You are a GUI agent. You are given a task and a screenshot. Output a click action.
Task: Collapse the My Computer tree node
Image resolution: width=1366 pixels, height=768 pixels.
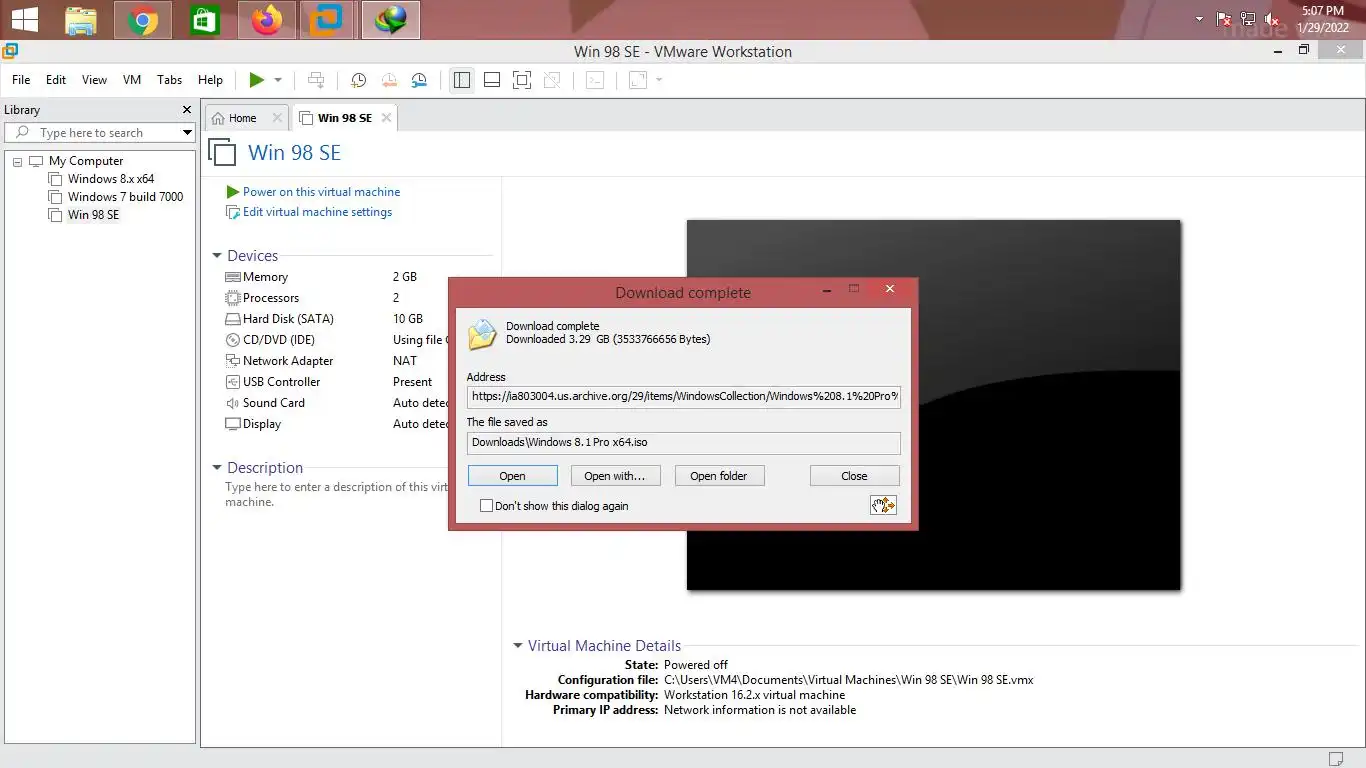click(x=17, y=161)
